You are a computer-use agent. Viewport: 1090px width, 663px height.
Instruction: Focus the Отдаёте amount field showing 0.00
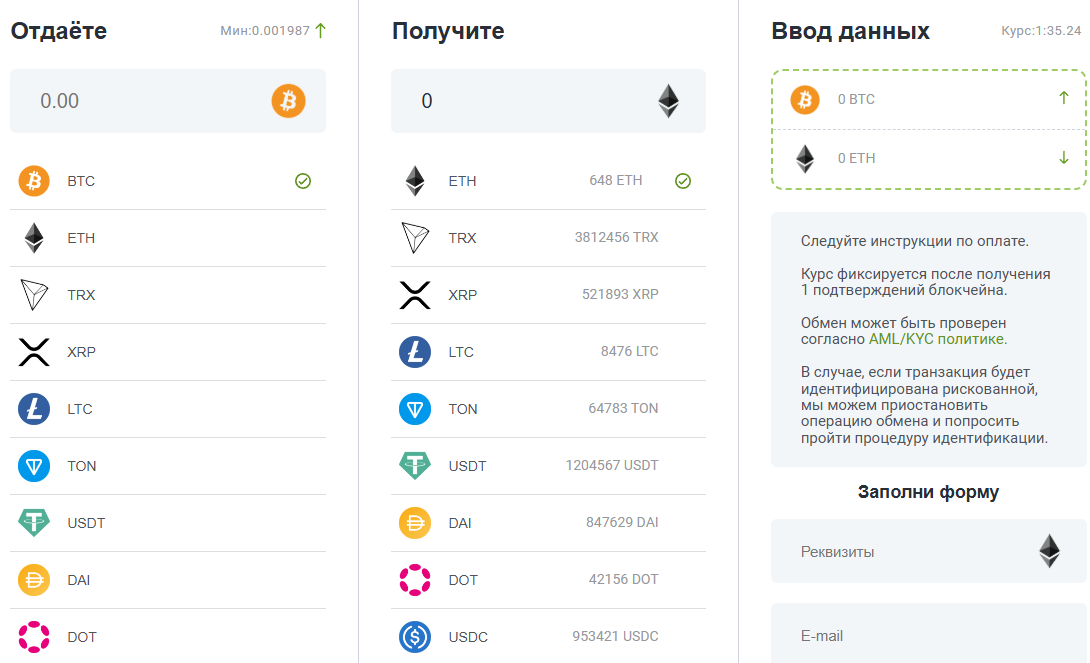[168, 101]
